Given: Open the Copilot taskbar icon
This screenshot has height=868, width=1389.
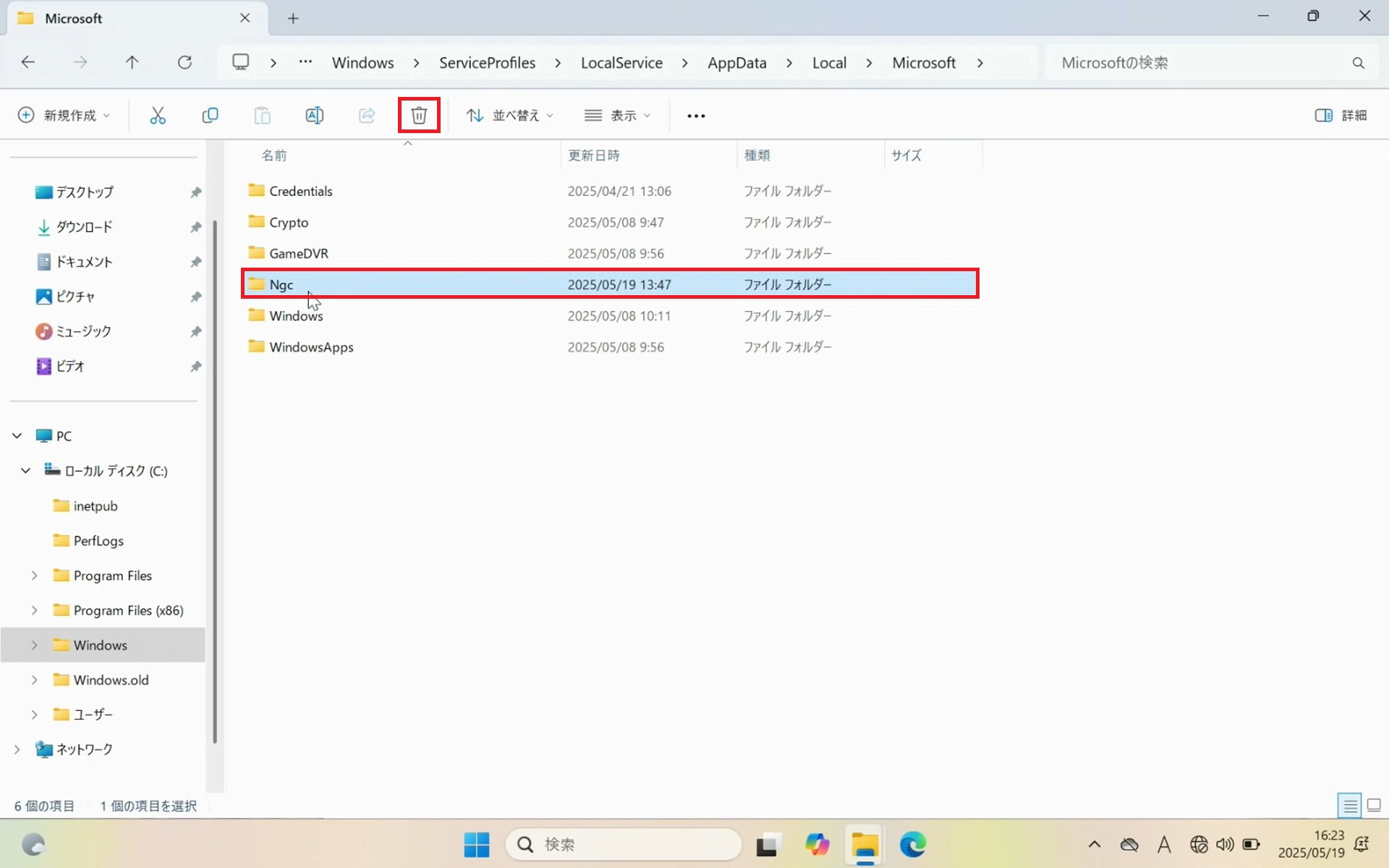Looking at the screenshot, I should tap(817, 844).
